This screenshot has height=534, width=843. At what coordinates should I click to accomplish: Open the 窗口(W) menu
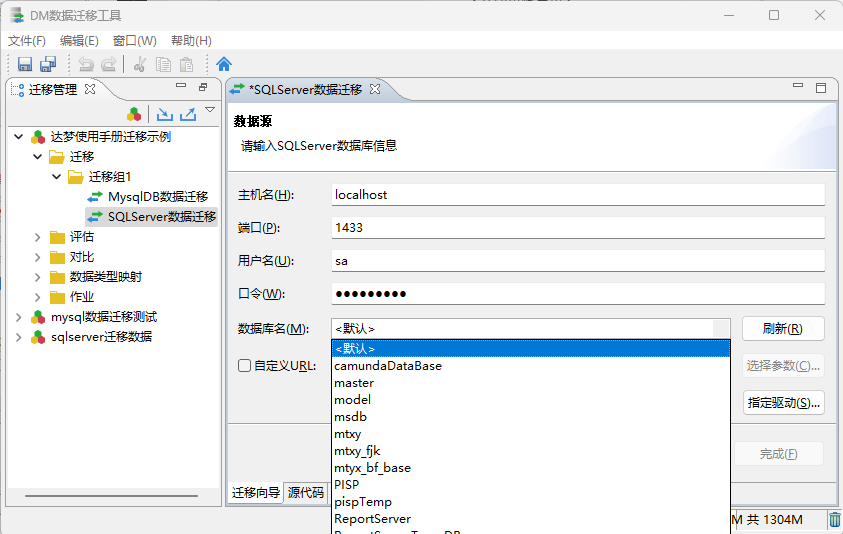[x=134, y=41]
